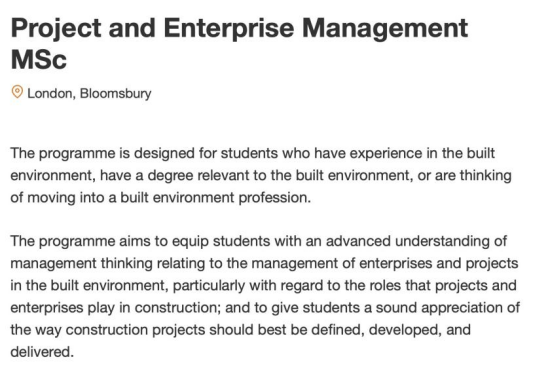Click the word 'construction;' in second paragraph

[178, 308]
